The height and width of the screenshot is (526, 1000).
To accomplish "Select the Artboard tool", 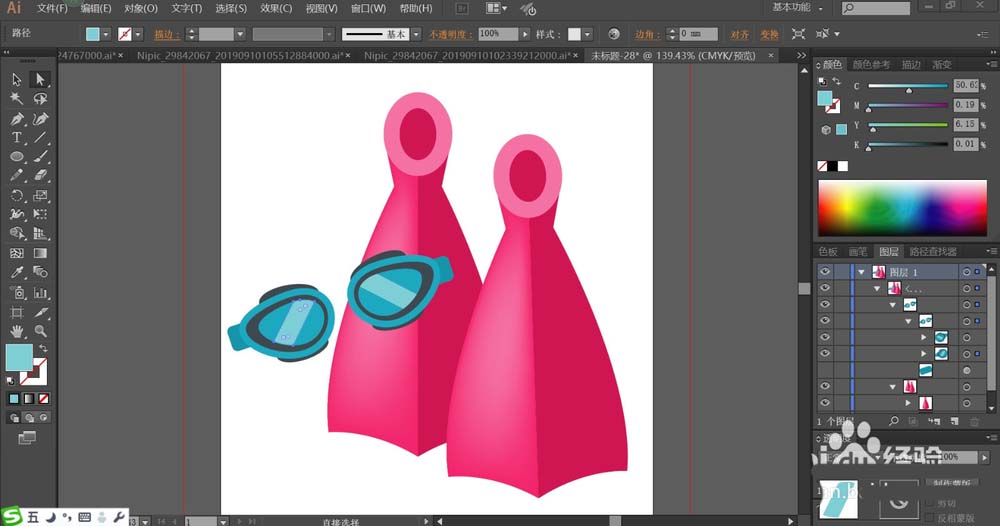I will coord(17,312).
